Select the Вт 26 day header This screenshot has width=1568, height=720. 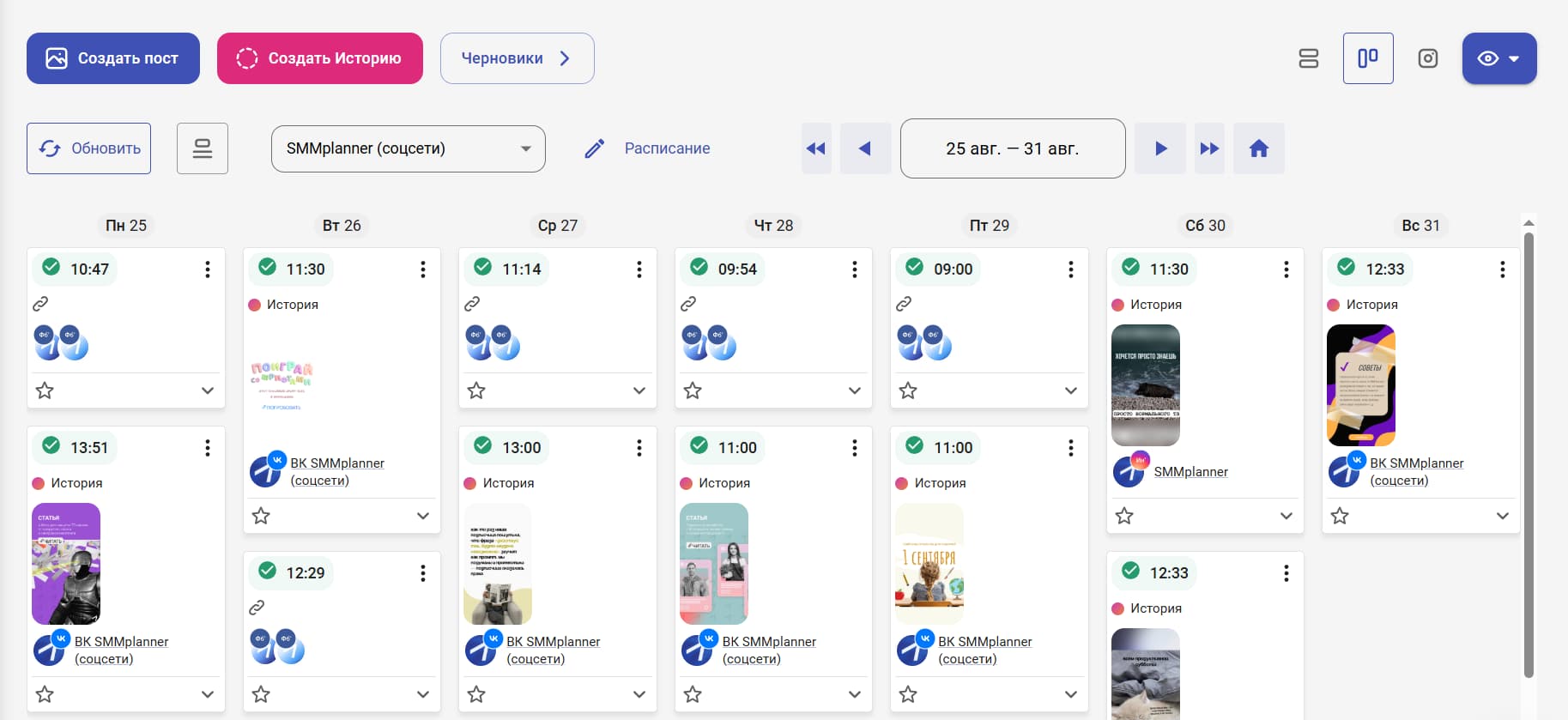342,226
